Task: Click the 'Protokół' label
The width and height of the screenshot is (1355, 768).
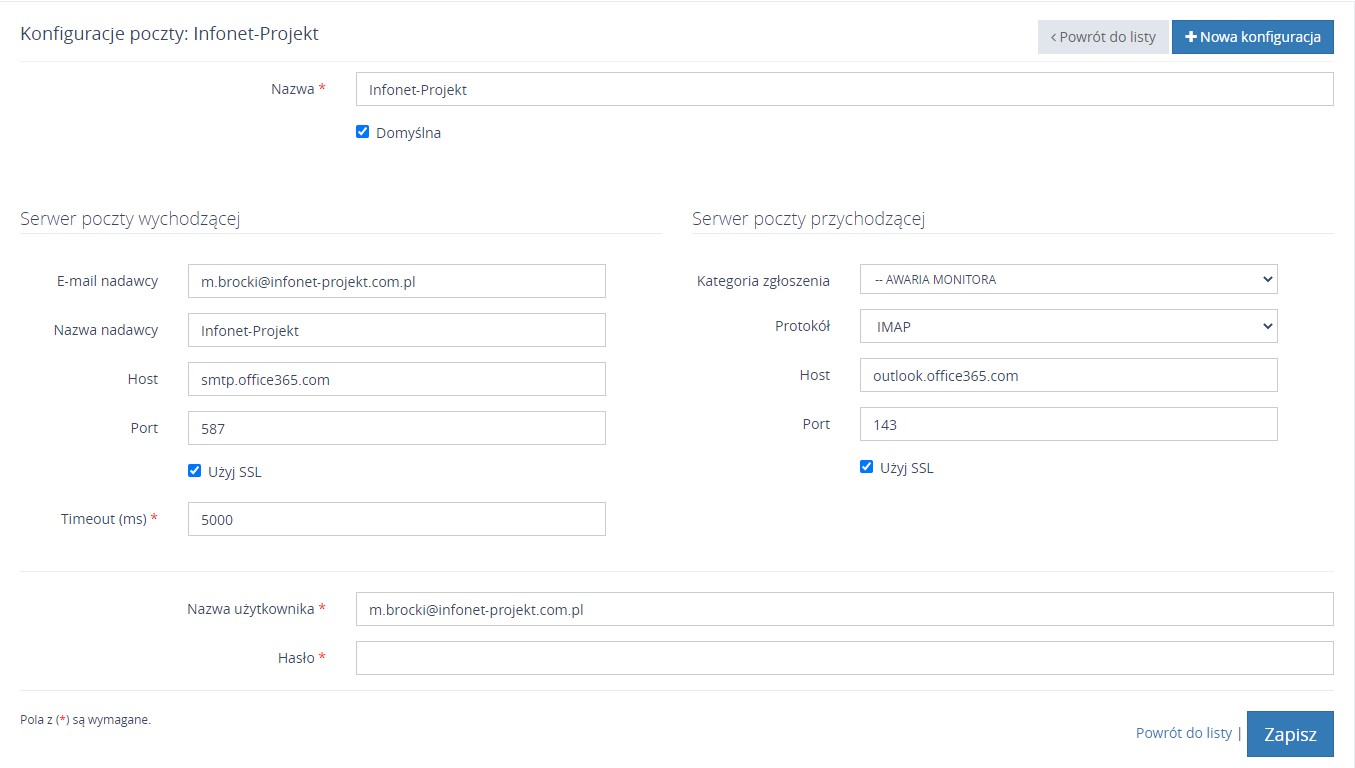Action: pyautogui.click(x=803, y=326)
